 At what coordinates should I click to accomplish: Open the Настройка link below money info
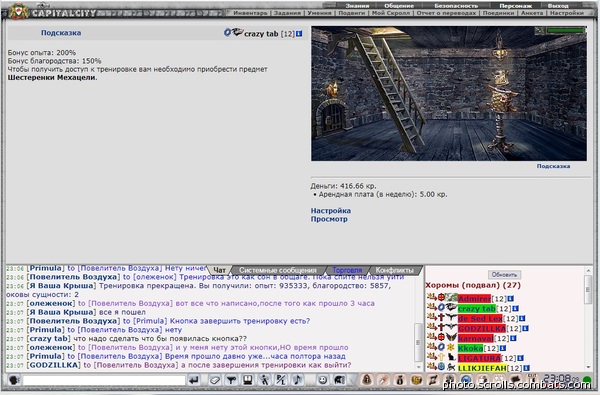(331, 211)
